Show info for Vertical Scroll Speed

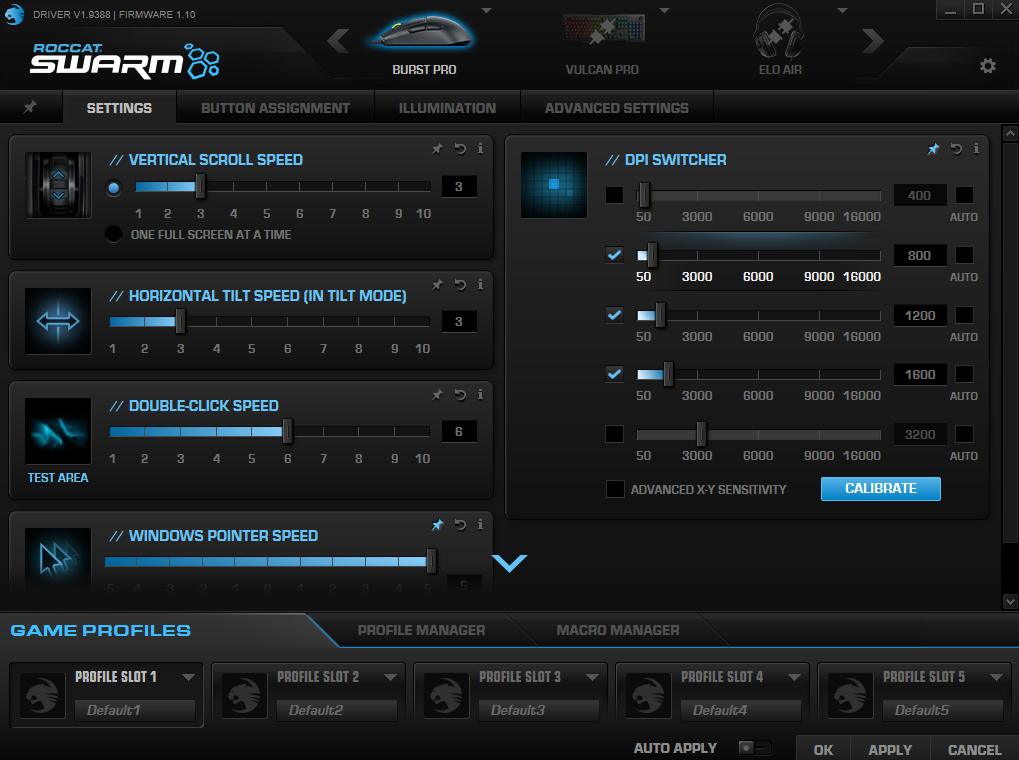click(x=480, y=148)
